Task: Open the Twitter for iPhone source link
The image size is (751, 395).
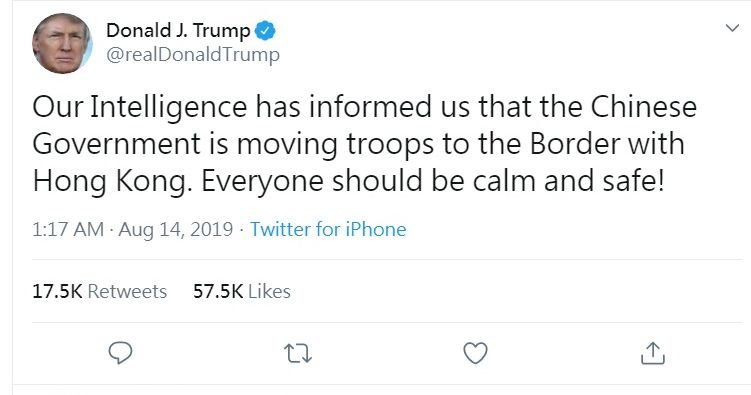Action: point(328,229)
